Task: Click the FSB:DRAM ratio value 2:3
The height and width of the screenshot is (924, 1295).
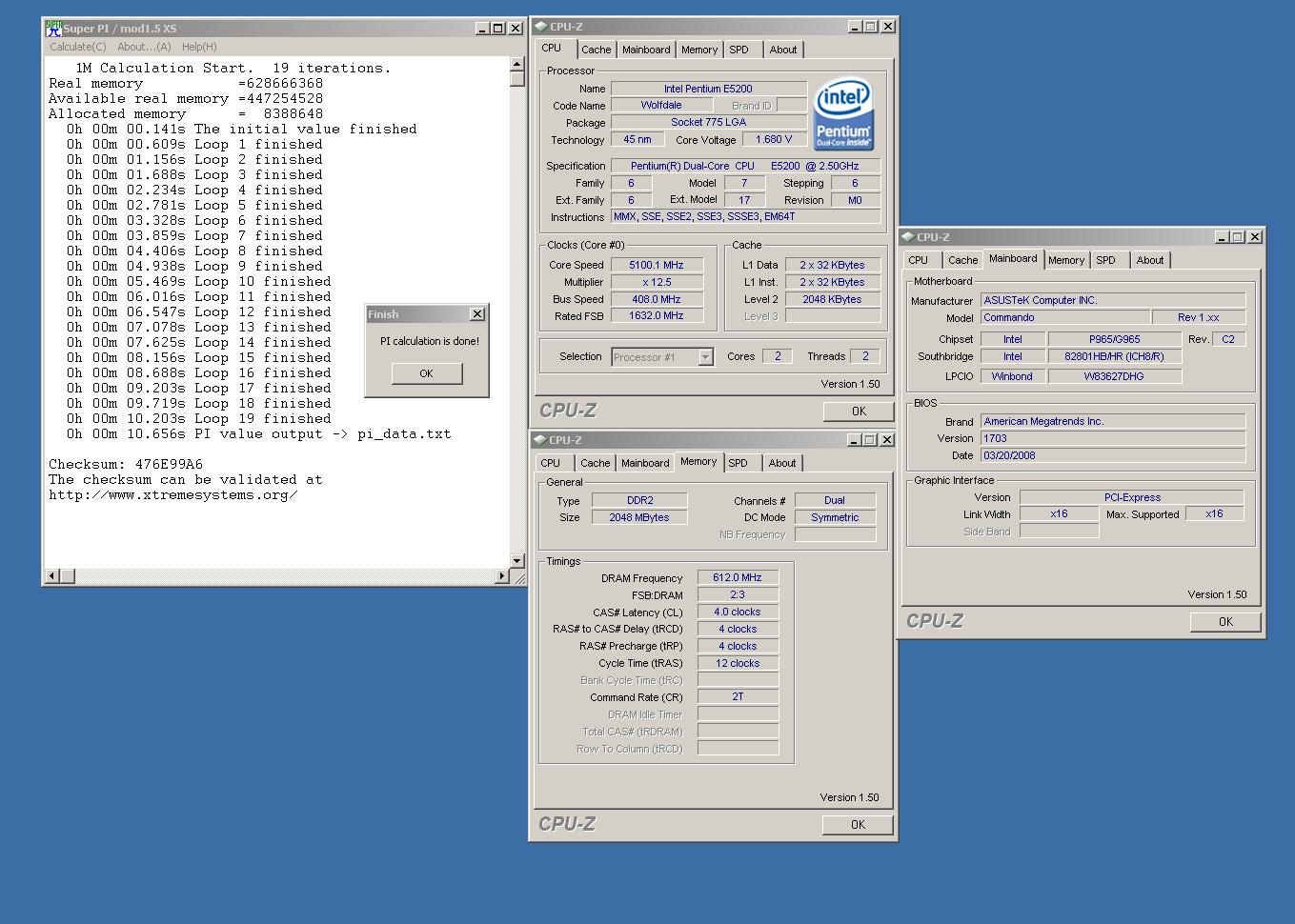Action: point(738,594)
